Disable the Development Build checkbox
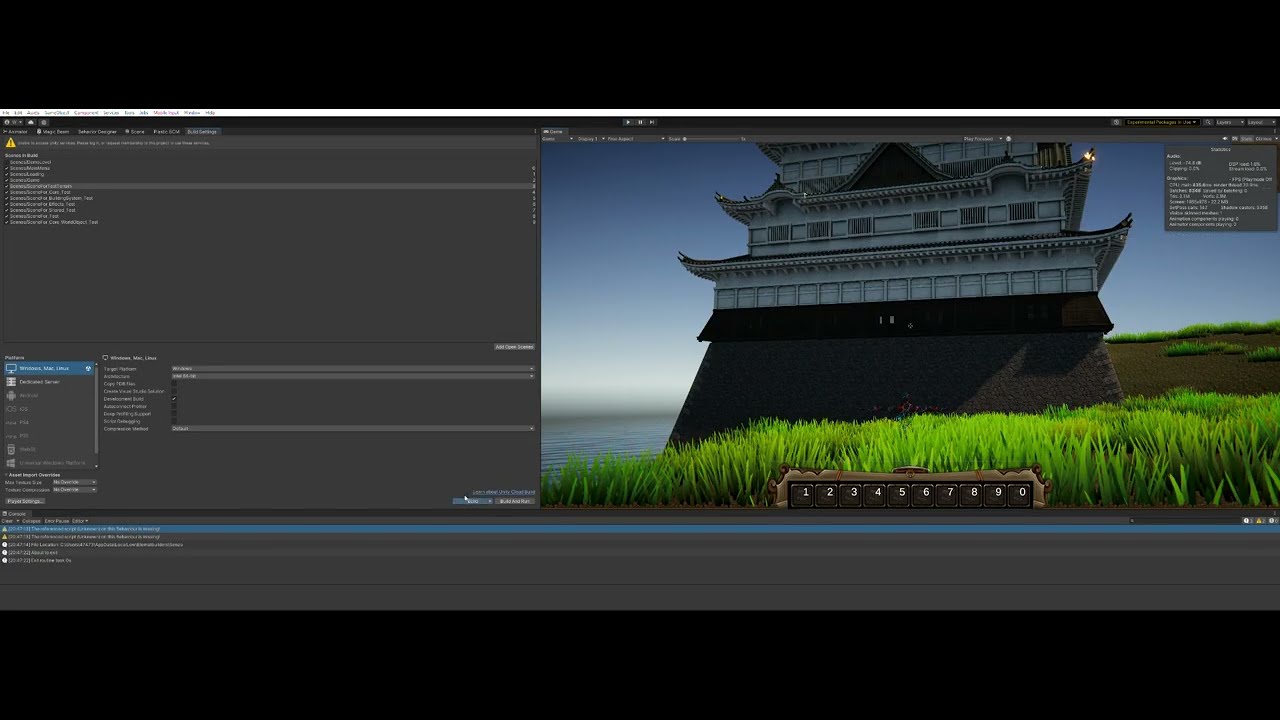 pyautogui.click(x=174, y=399)
